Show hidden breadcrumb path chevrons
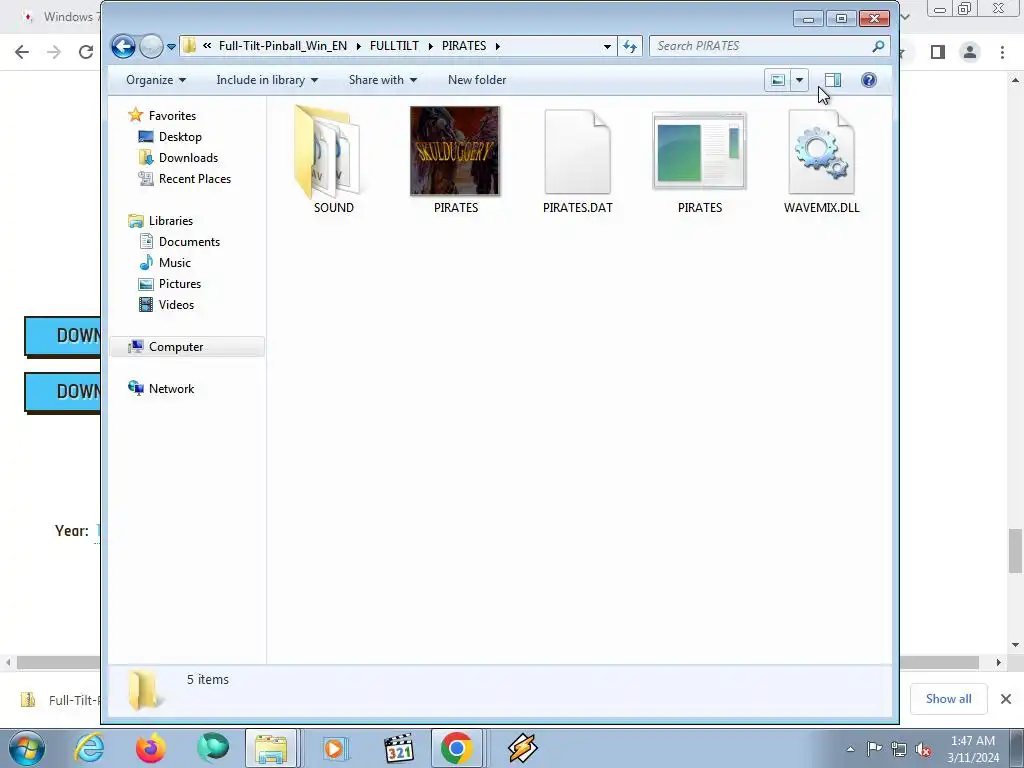 207,46
